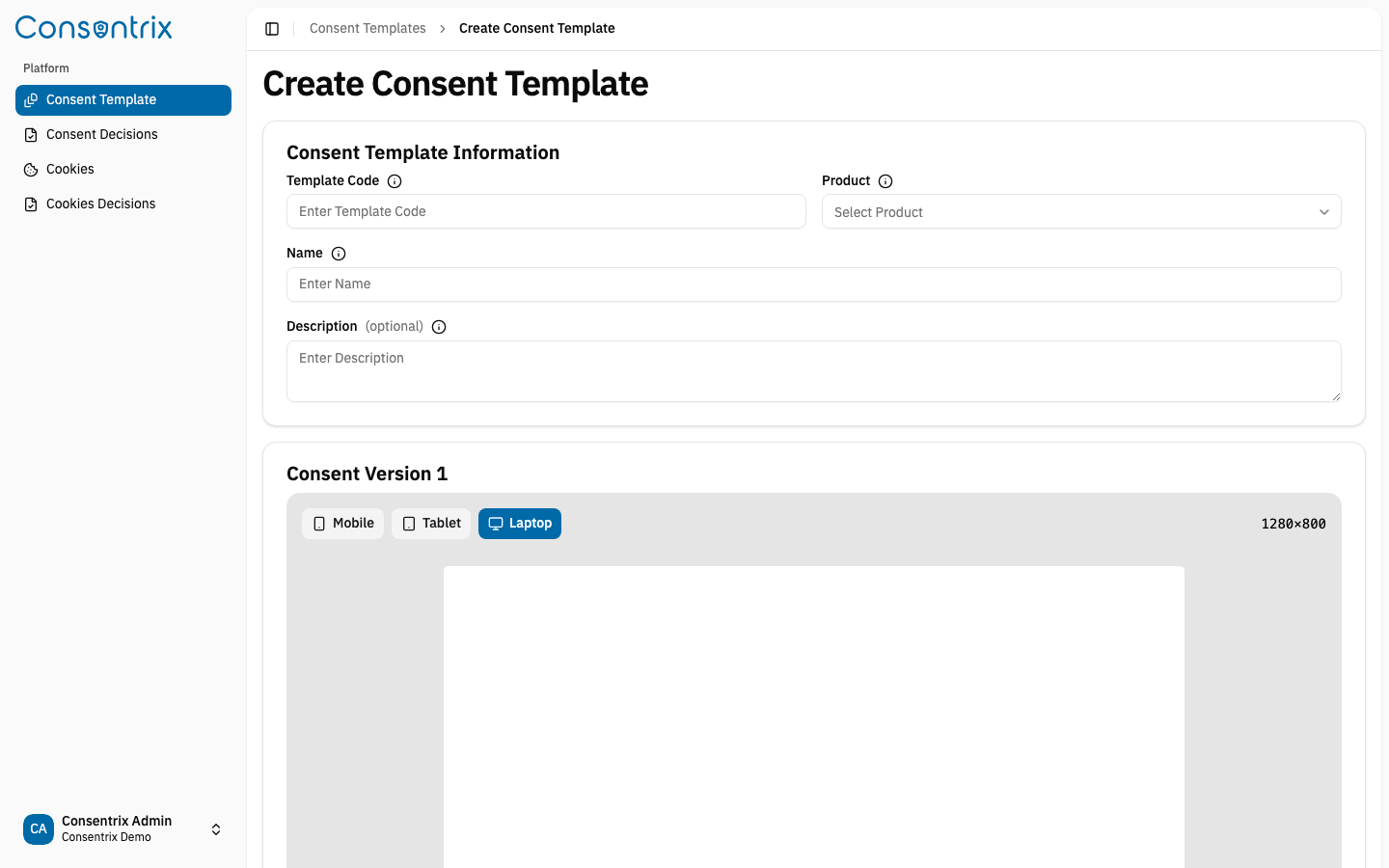This screenshot has height=868, width=1389.
Task: Focus the Enter Template Code field
Action: [x=546, y=212]
